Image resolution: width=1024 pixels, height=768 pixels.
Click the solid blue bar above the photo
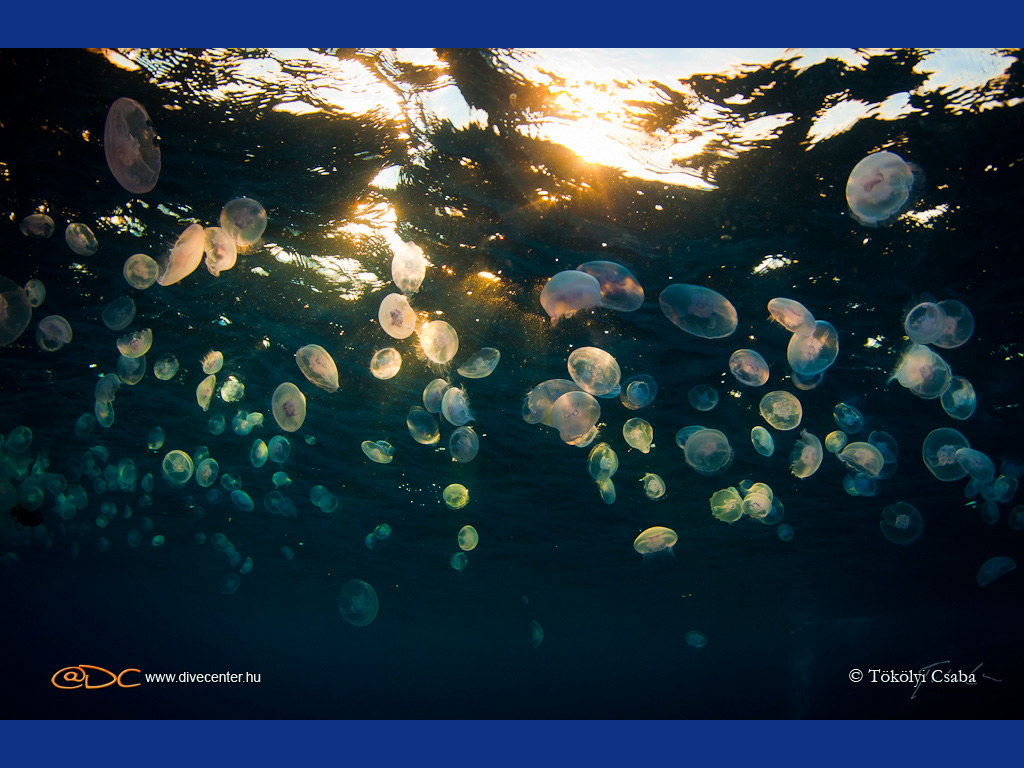coord(512,23)
